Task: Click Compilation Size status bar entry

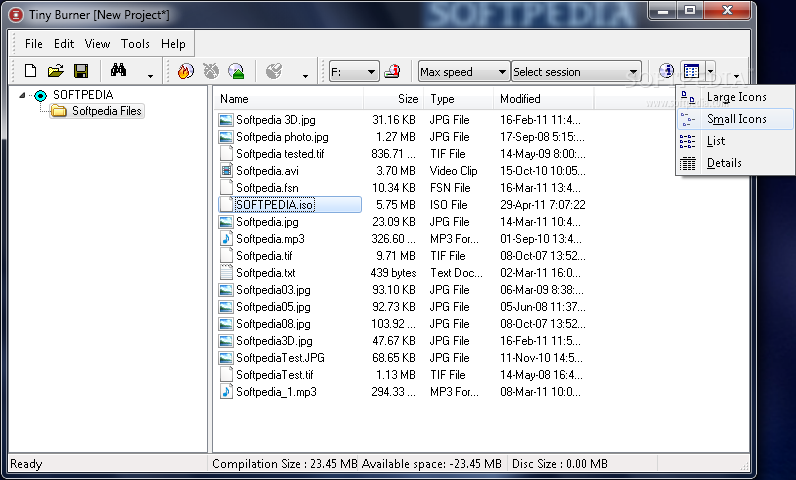Action: pos(285,464)
